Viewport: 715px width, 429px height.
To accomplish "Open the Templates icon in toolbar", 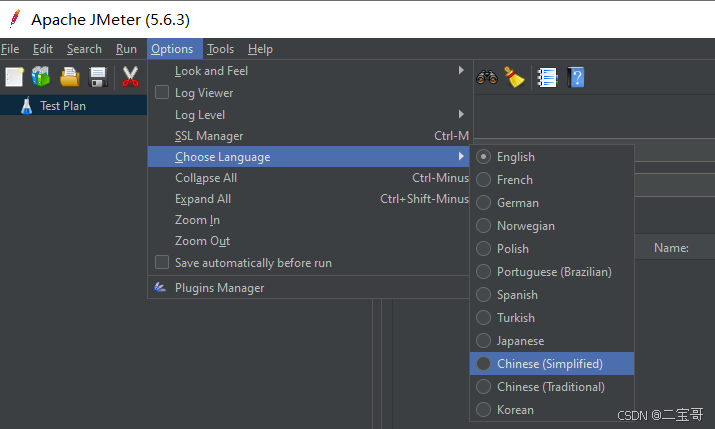I will pyautogui.click(x=41, y=77).
